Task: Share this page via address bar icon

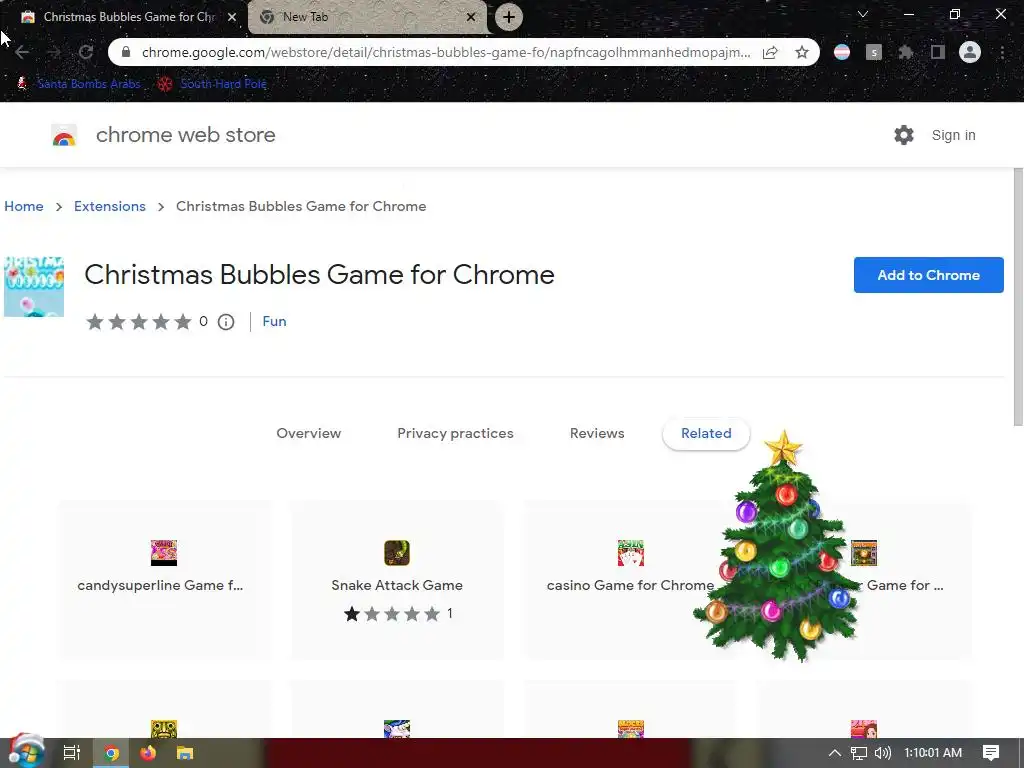Action: [770, 52]
